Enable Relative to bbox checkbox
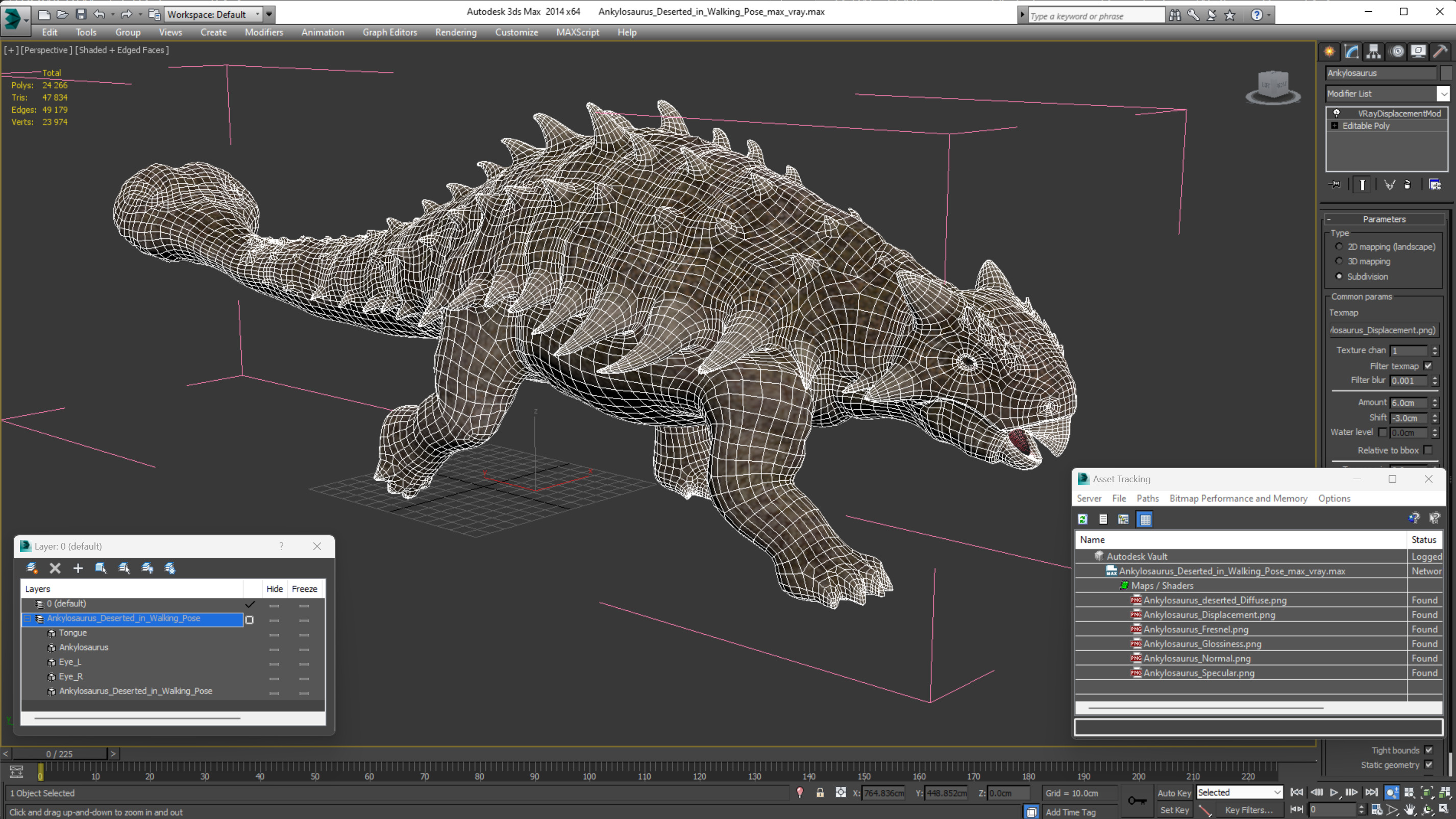Viewport: 1456px width, 819px height. tap(1428, 450)
